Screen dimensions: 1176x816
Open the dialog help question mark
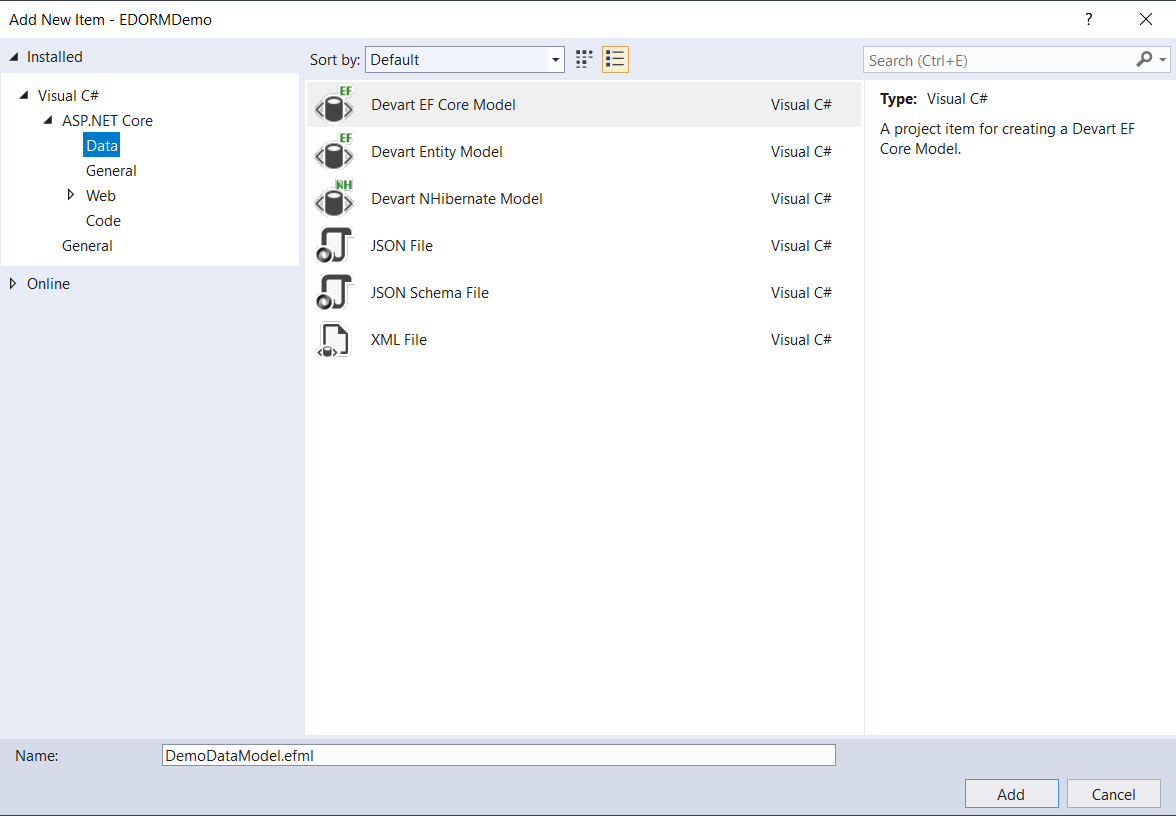1088,20
